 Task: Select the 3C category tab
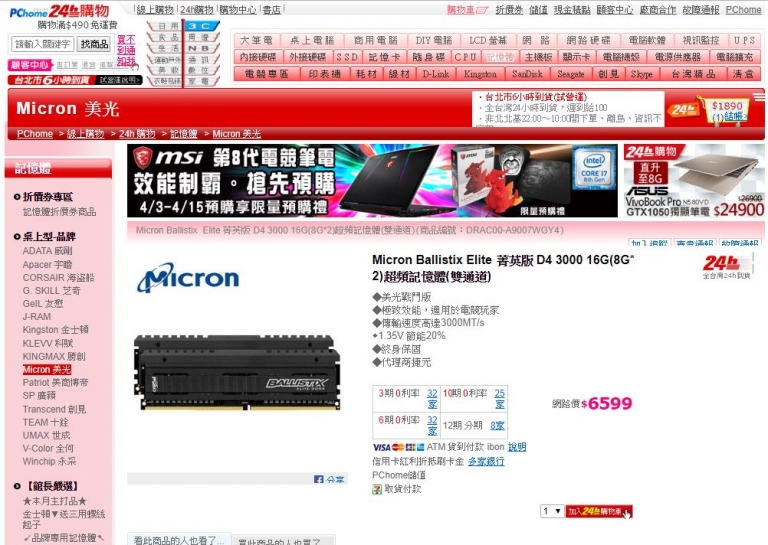pyautogui.click(x=200, y=26)
